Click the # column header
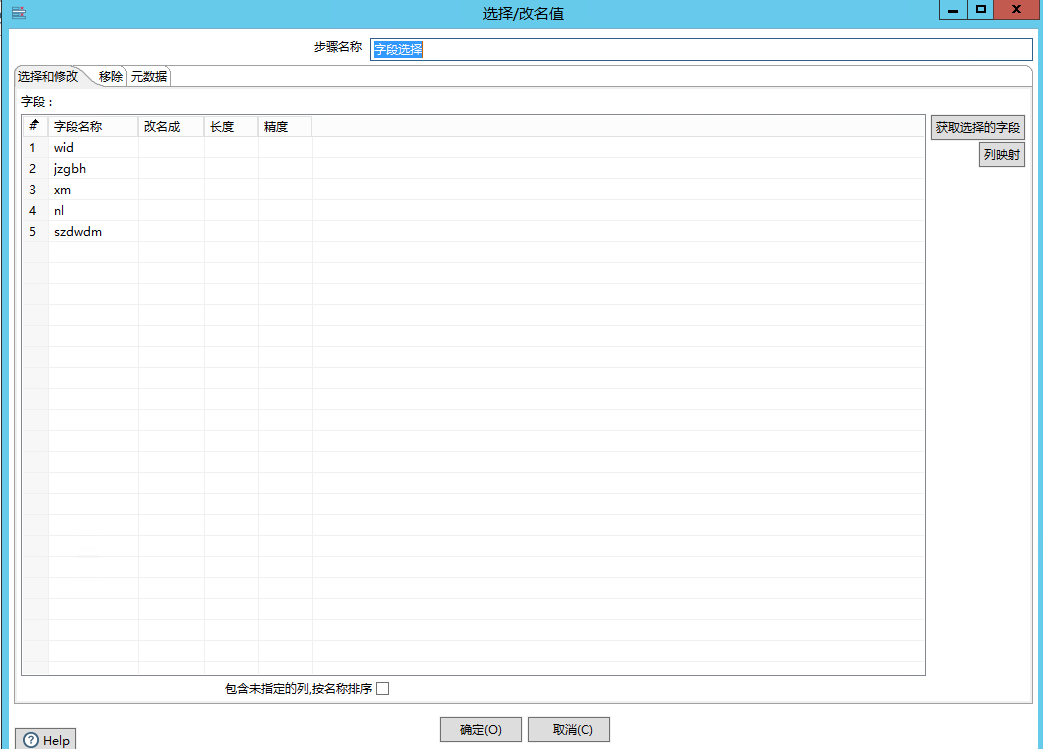The image size is (1043, 749). pyautogui.click(x=35, y=126)
